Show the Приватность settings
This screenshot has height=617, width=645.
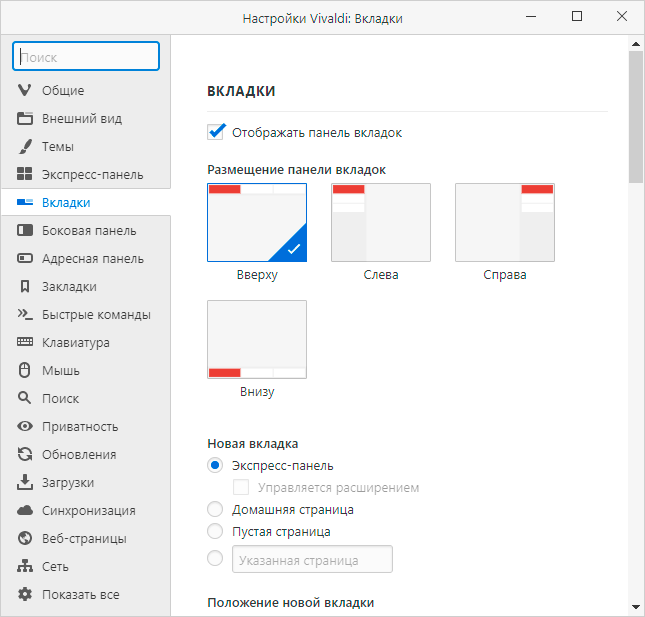click(x=86, y=426)
